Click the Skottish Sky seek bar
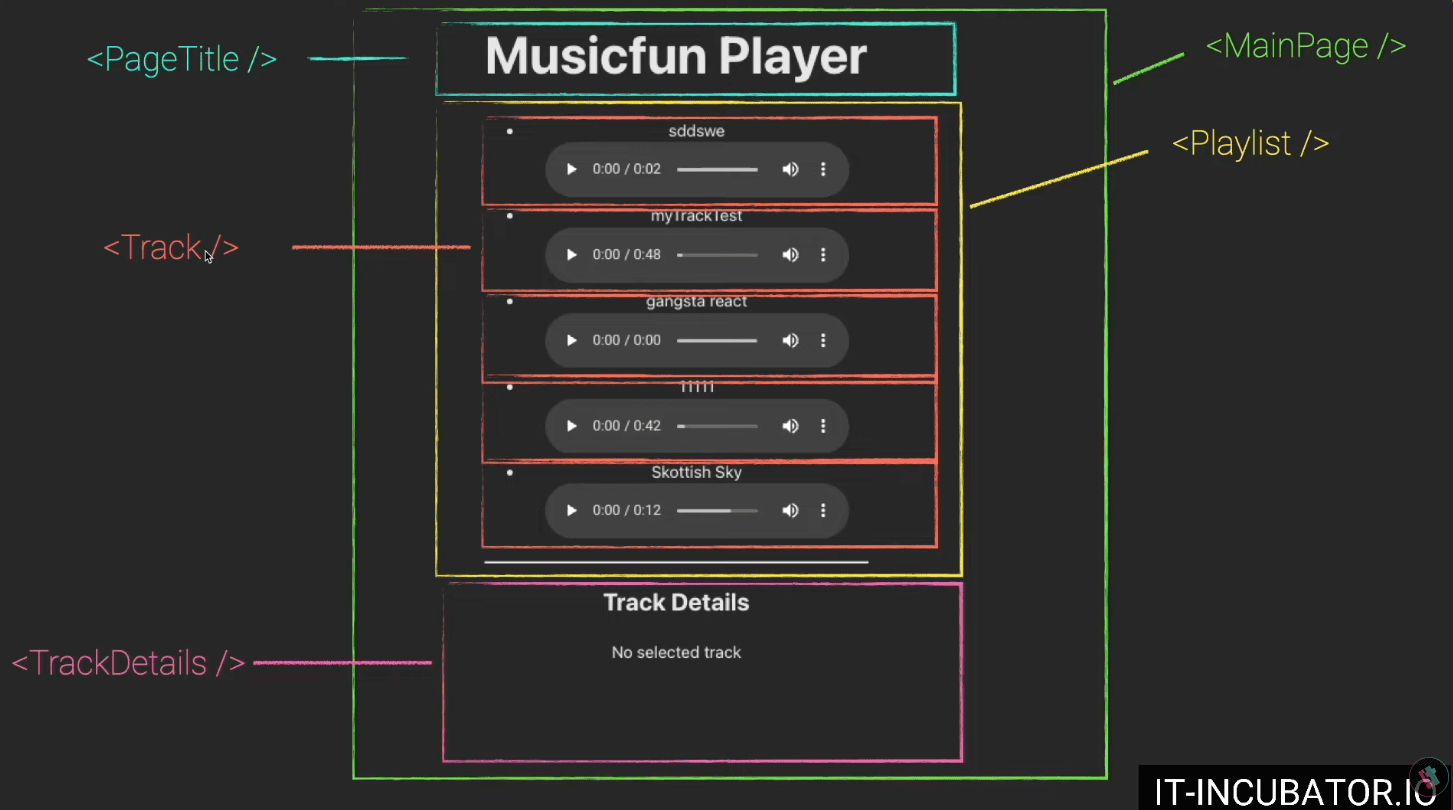This screenshot has width=1453, height=810. (717, 511)
